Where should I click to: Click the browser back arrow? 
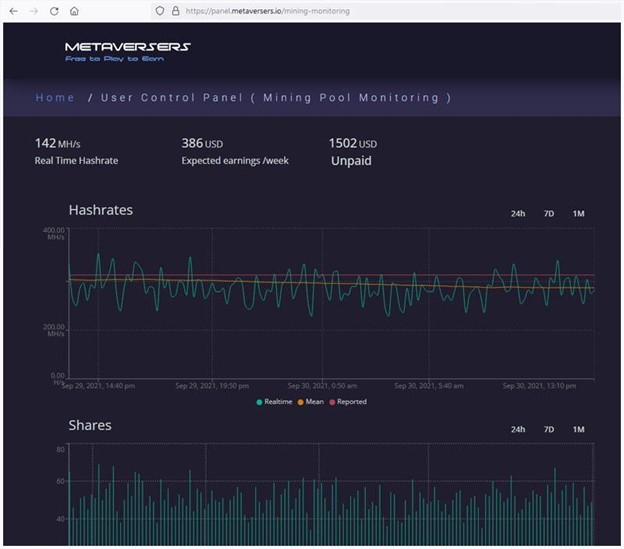pyautogui.click(x=12, y=10)
